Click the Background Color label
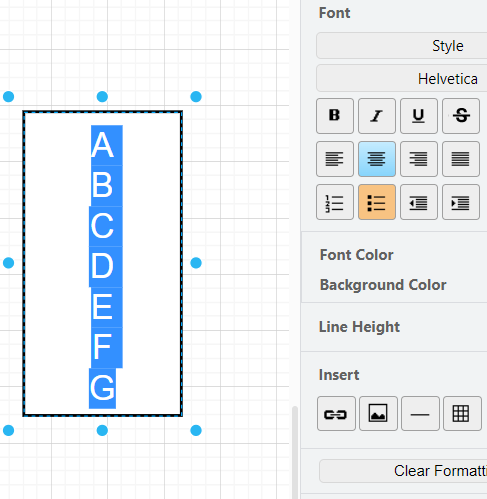487x499 pixels. pos(383,285)
